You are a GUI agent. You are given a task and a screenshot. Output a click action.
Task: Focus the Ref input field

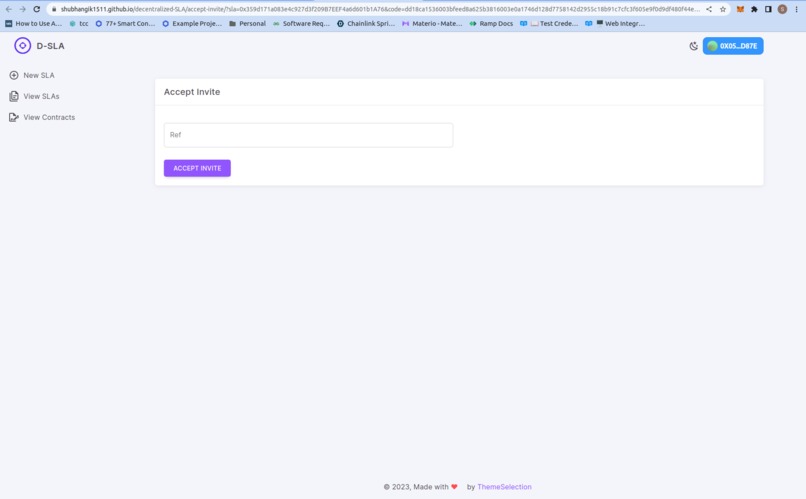[308, 135]
